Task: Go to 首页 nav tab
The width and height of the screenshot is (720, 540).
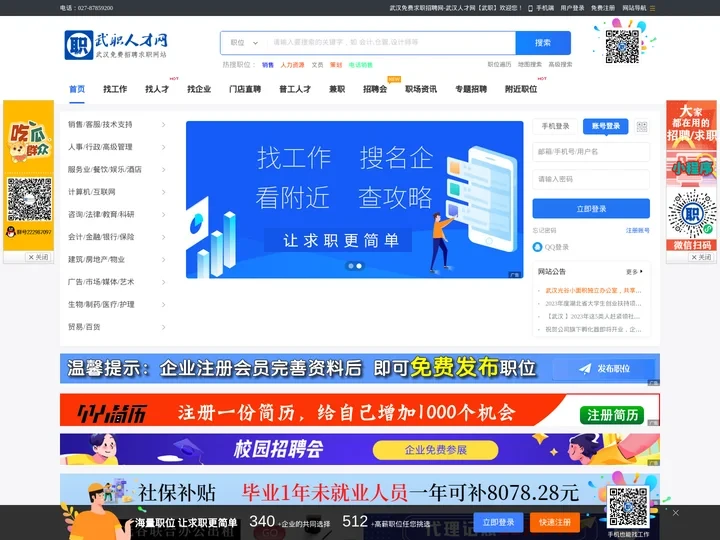Action: click(77, 89)
